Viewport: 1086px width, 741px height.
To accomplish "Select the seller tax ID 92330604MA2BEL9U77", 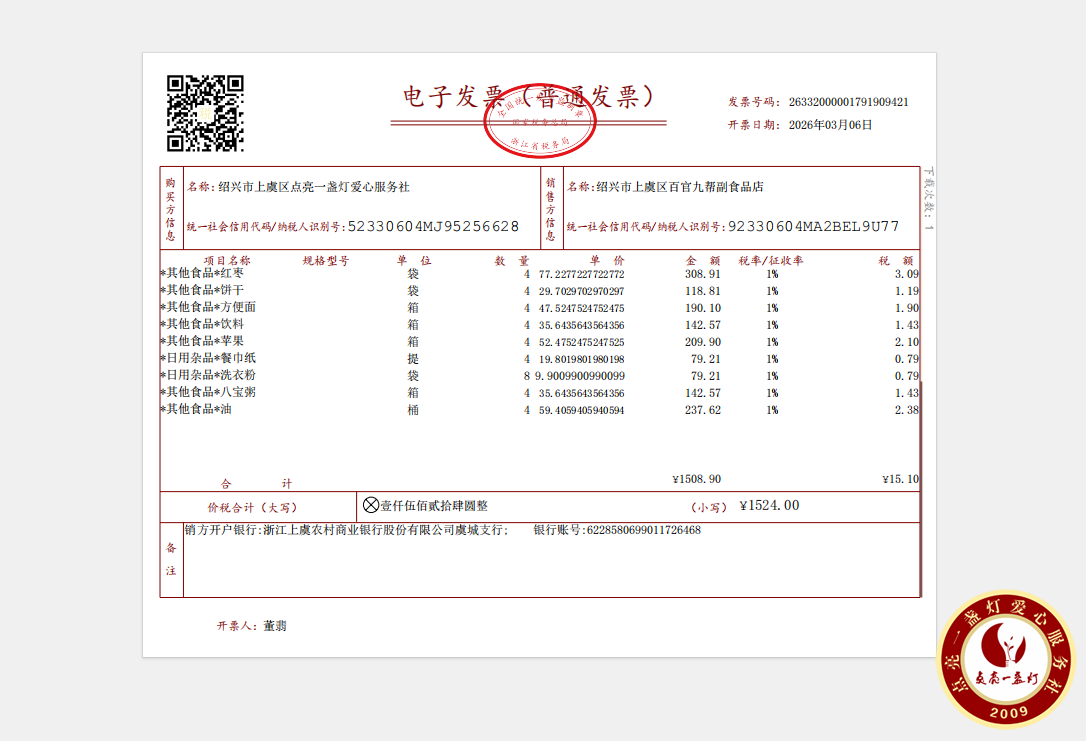I will pos(813,227).
